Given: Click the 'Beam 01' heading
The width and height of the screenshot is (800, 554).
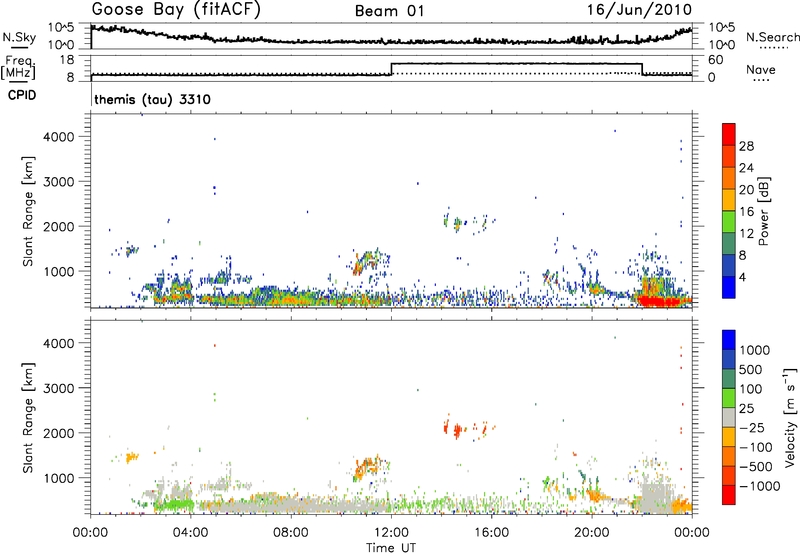Looking at the screenshot, I should click(390, 11).
